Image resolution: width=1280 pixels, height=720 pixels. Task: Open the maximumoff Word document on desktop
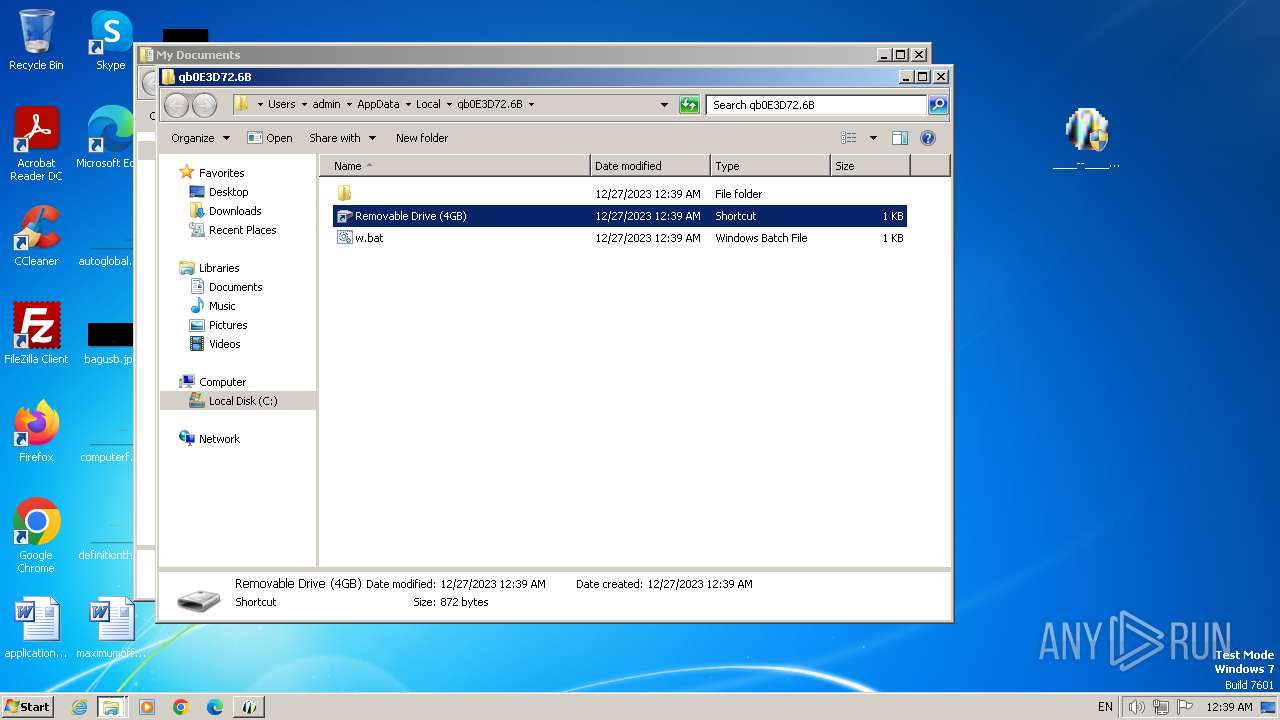coord(110,628)
